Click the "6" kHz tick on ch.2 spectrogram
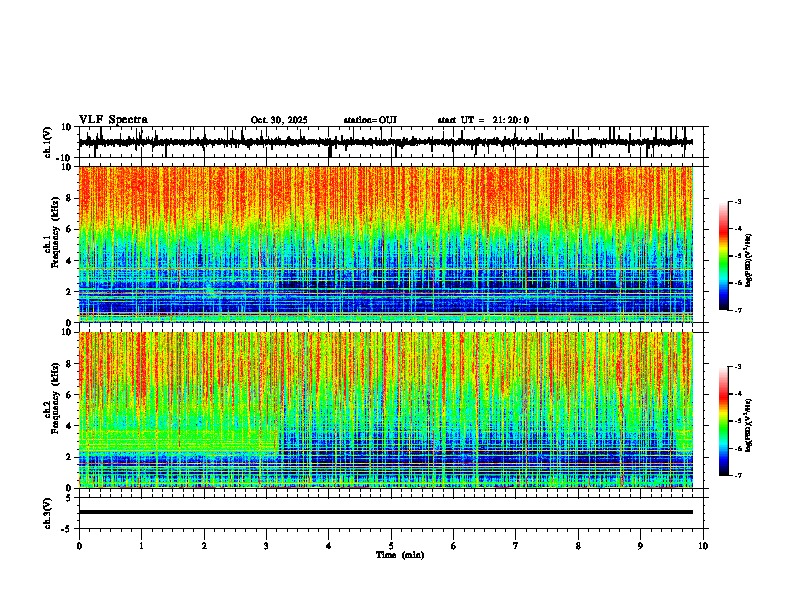This screenshot has height=612, width=792. [x=71, y=394]
